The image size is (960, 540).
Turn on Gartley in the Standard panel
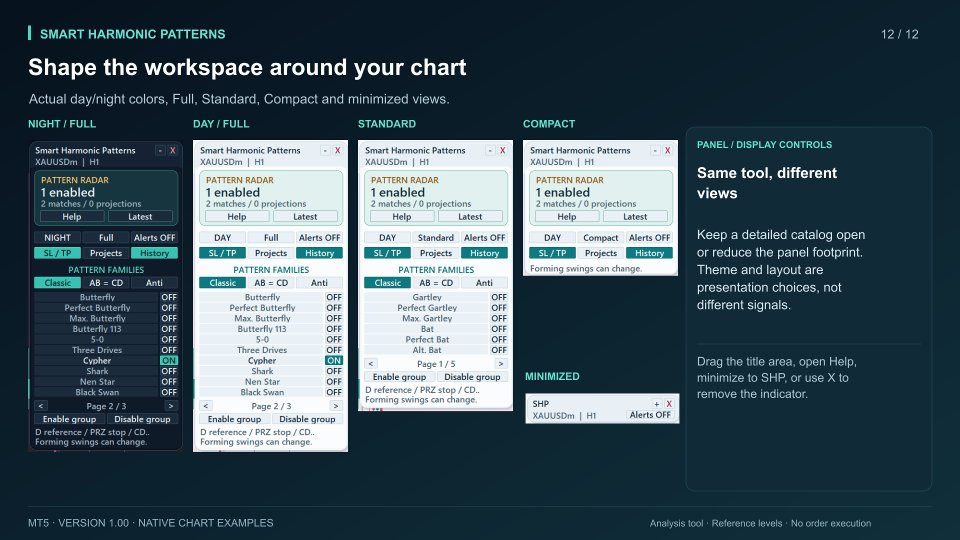[499, 297]
